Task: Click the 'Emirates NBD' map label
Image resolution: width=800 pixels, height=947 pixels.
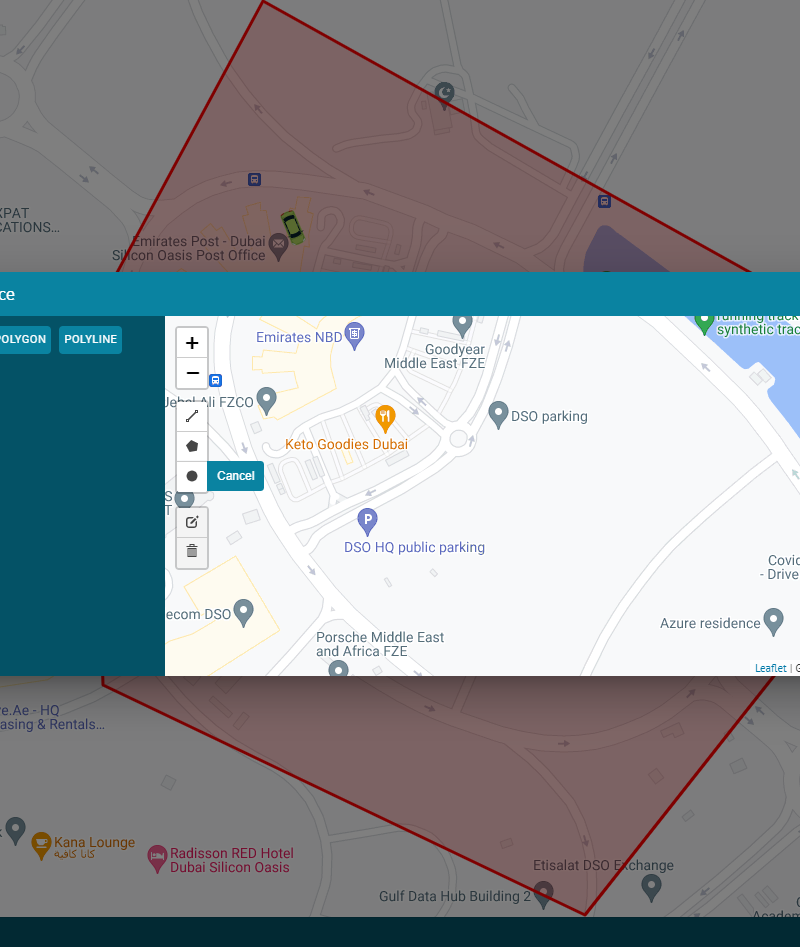Action: pos(299,337)
